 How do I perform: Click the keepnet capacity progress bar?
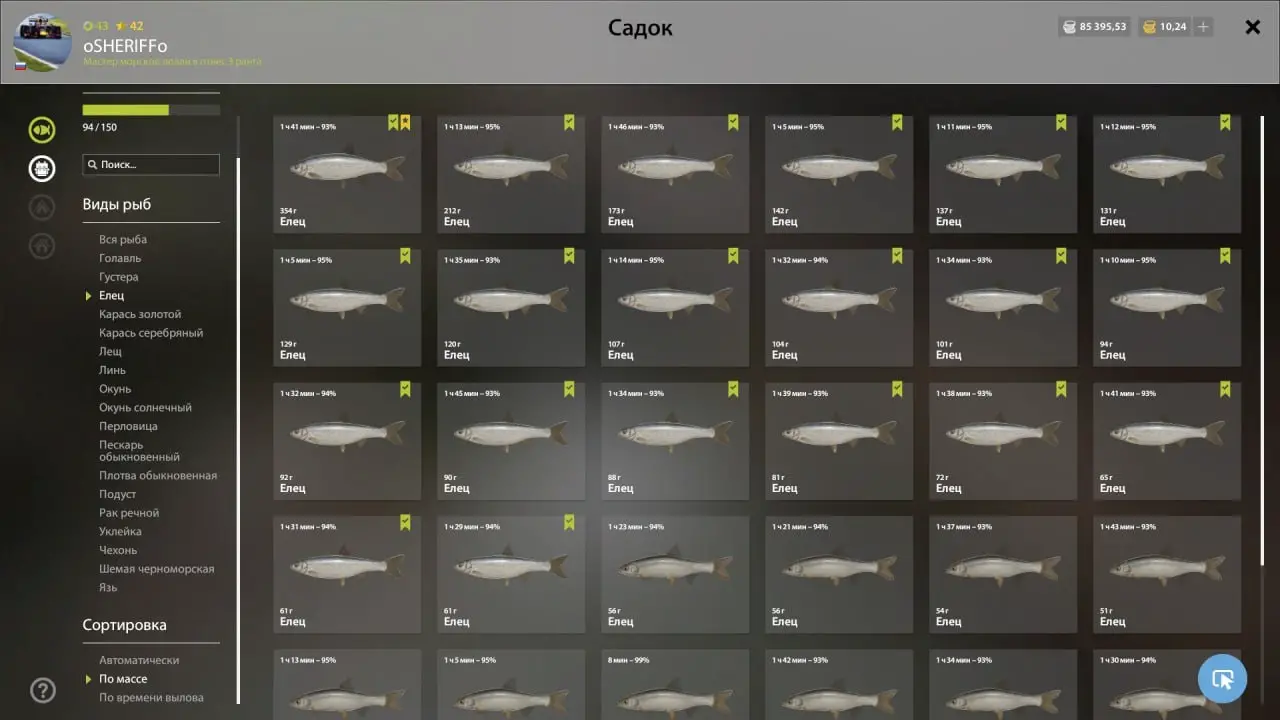pos(151,110)
